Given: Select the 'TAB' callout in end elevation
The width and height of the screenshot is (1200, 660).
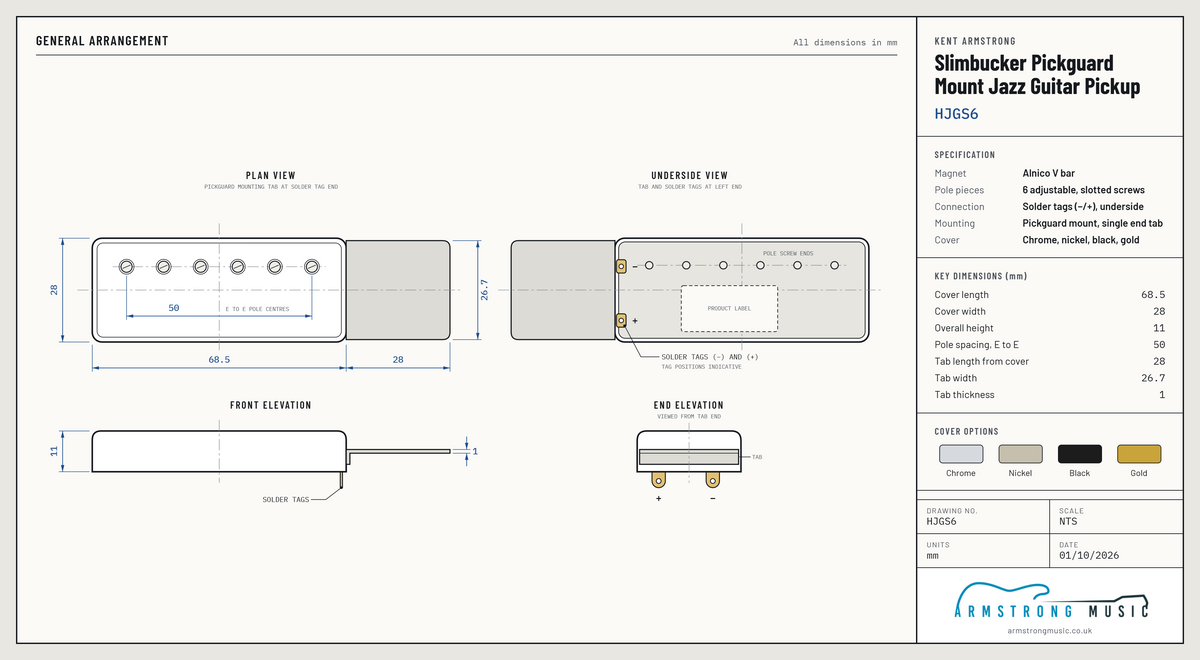Looking at the screenshot, I should pos(757,457).
